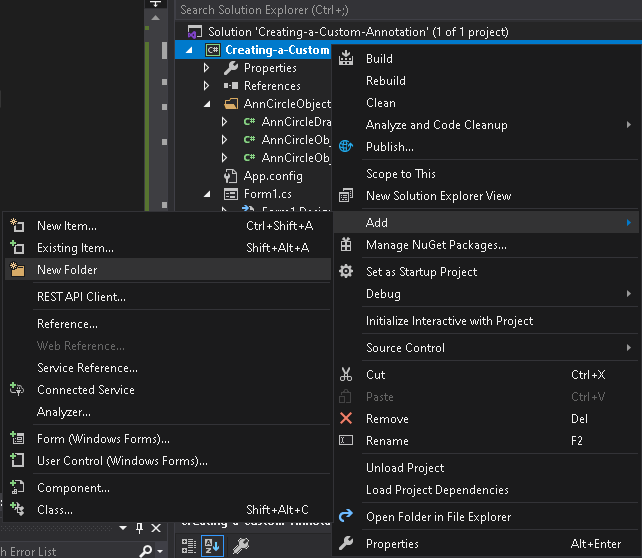The height and width of the screenshot is (558, 642).
Task: Click the red X Remove icon
Action: (346, 419)
